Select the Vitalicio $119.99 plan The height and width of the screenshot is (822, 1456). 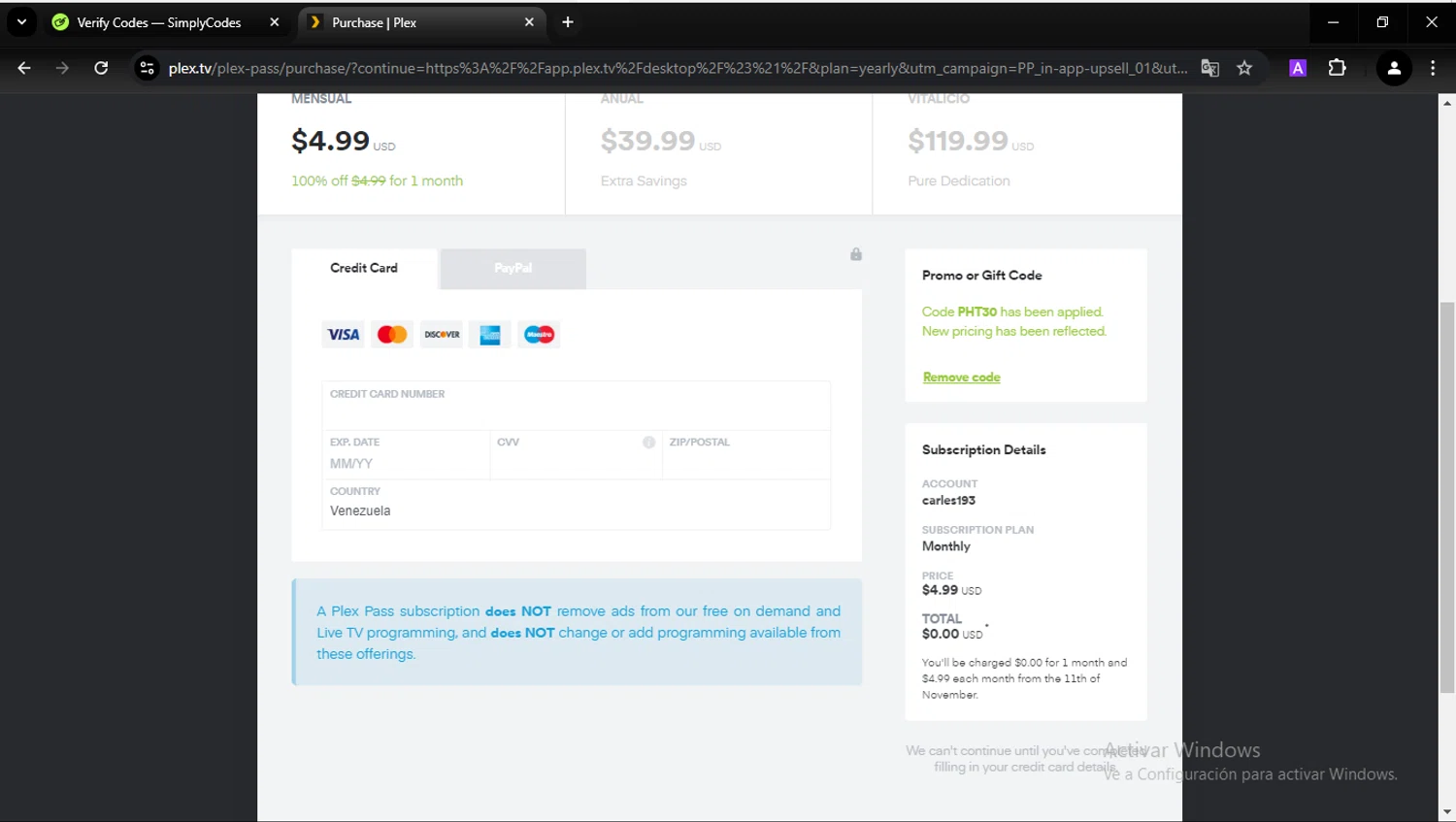[x=1026, y=146]
